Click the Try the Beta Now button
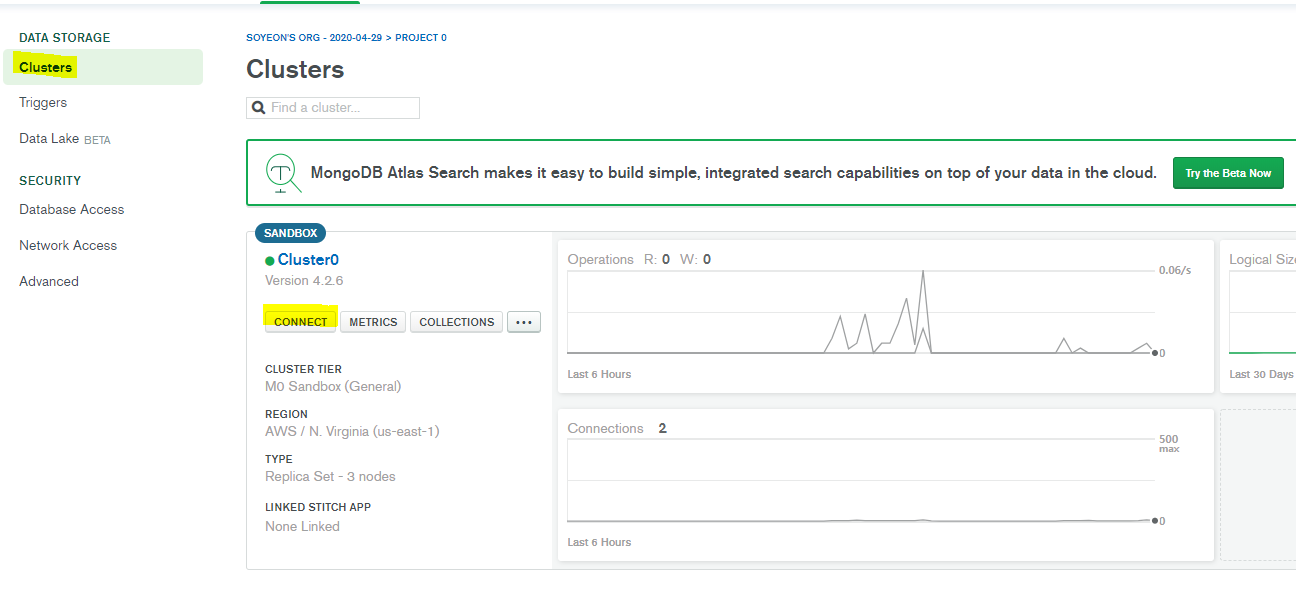 click(x=1228, y=173)
